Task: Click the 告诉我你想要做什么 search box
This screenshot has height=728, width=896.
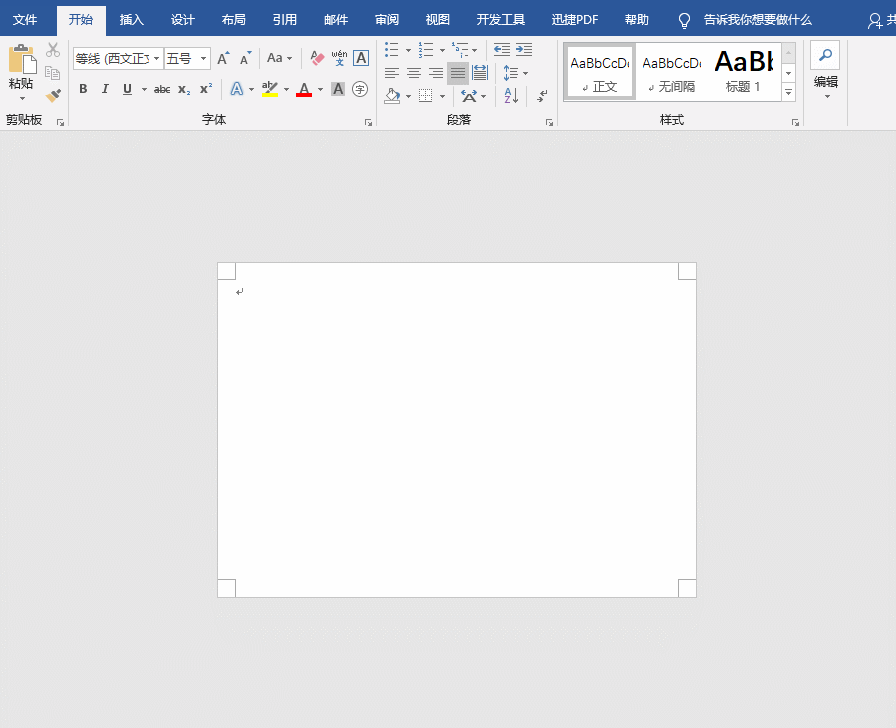Action: coord(757,20)
